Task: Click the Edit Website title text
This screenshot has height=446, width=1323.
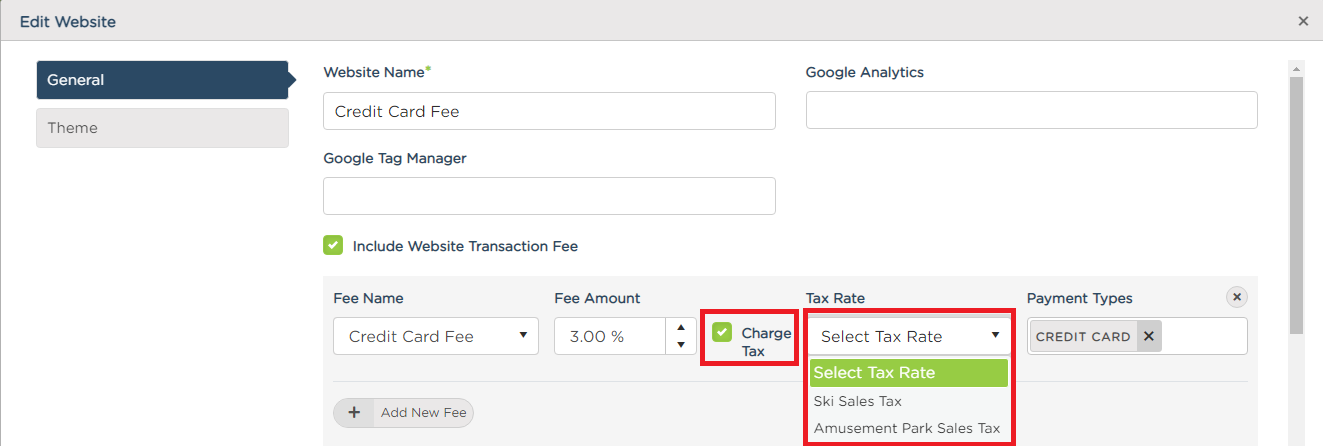Action: pos(67,20)
